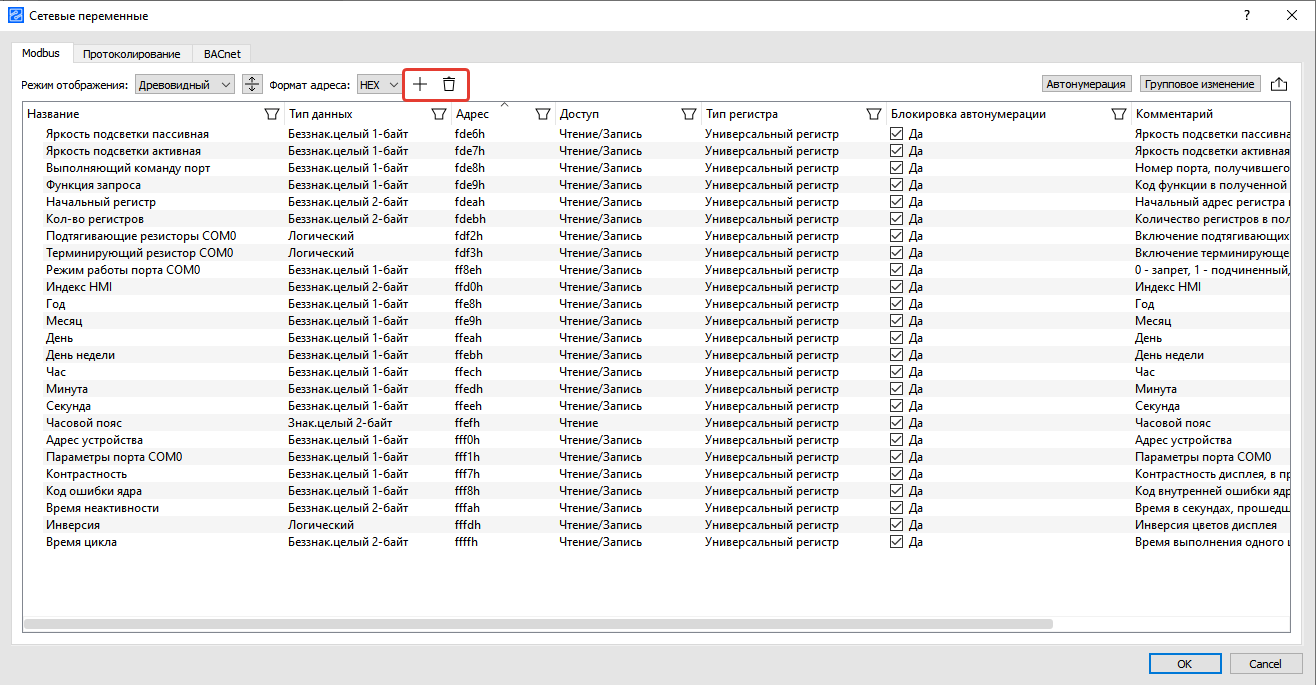Screen dimensions: 1316x685
Task: Click the trash icon to delete variable
Action: point(449,85)
